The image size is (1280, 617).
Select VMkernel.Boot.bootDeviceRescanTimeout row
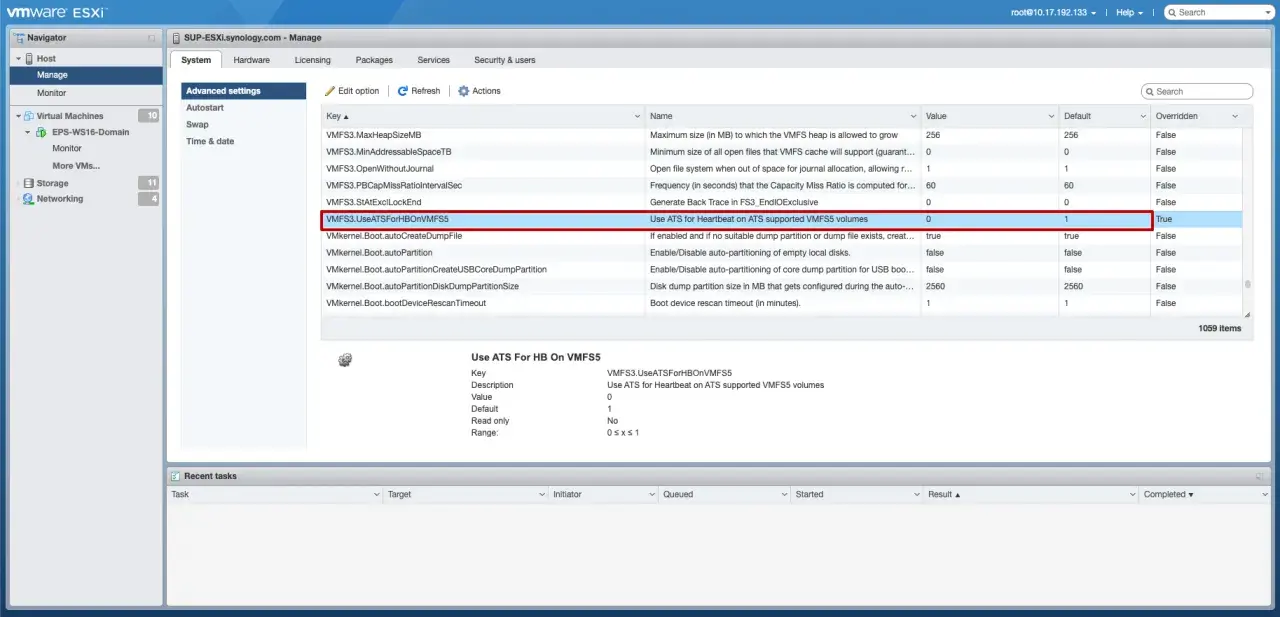[782, 303]
